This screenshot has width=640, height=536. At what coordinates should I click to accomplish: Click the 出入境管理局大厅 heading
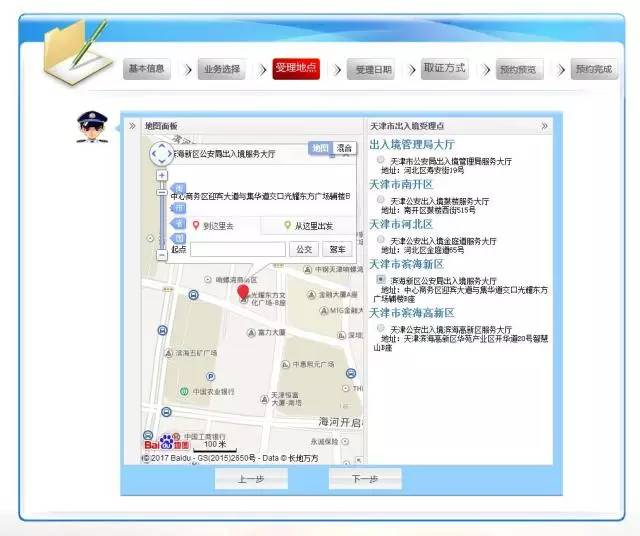tap(412, 145)
